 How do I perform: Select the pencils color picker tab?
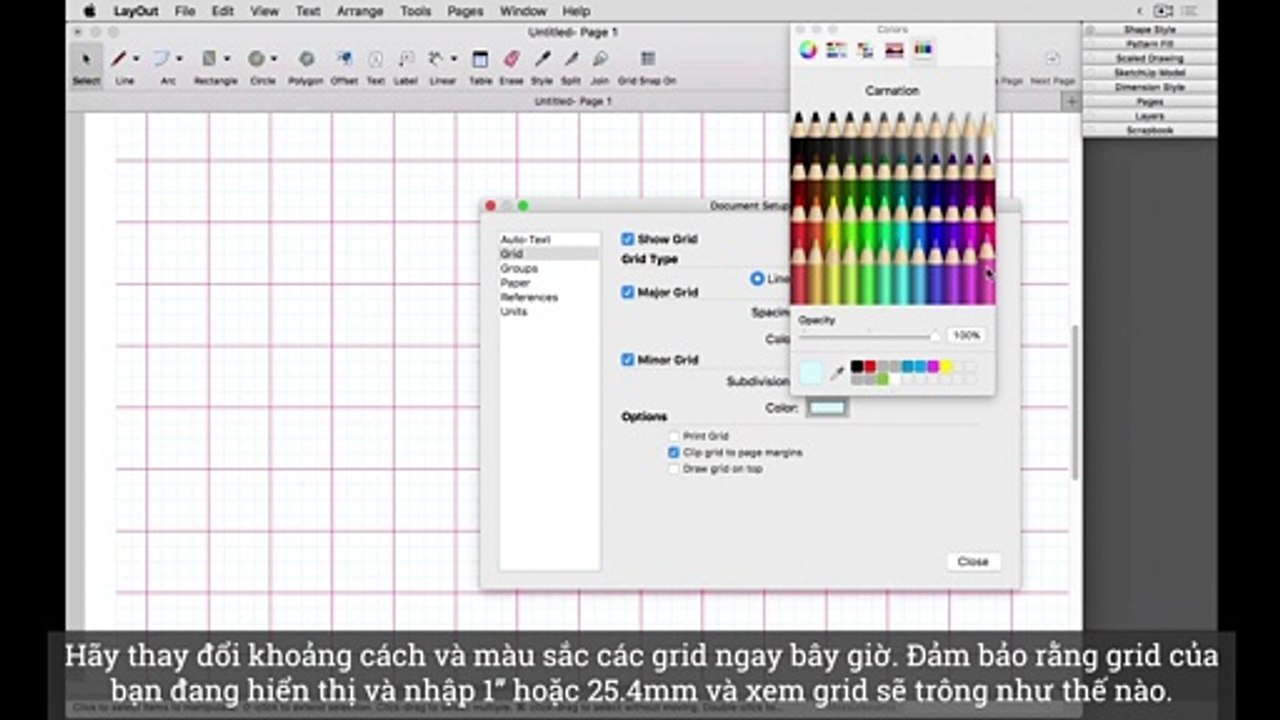point(923,50)
